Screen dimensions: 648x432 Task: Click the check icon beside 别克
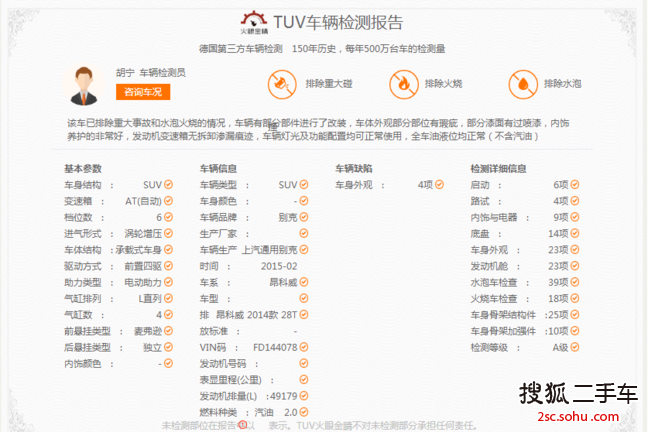(x=304, y=217)
